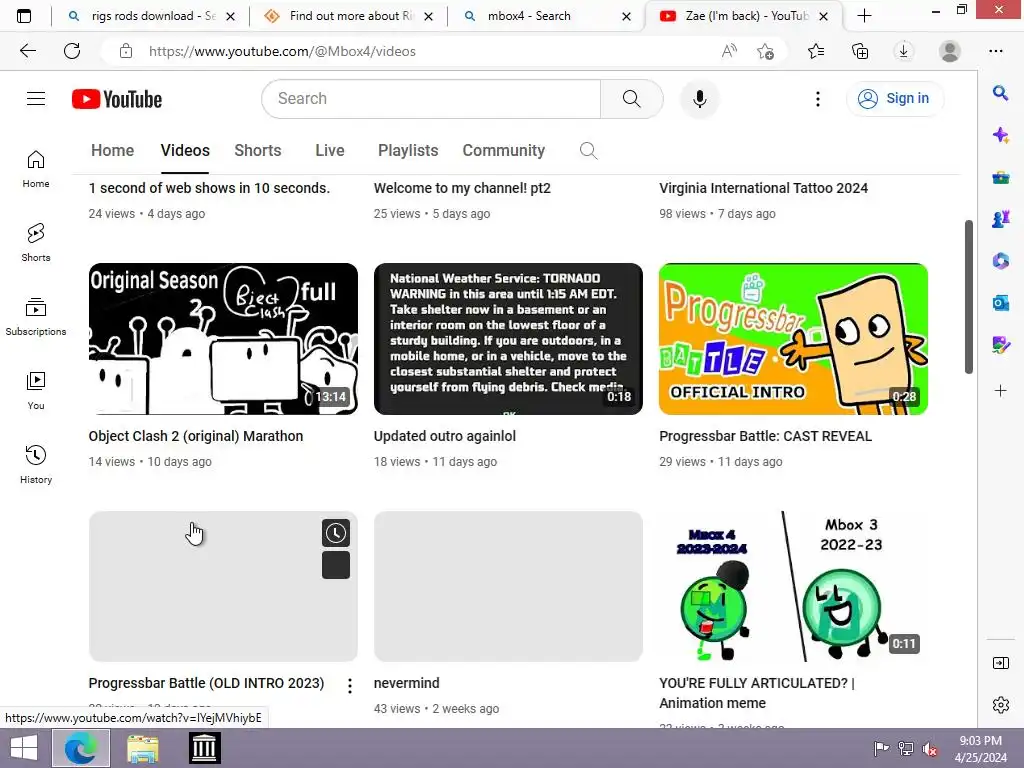
Task: Switch to channel Shorts tab
Action: [x=258, y=151]
